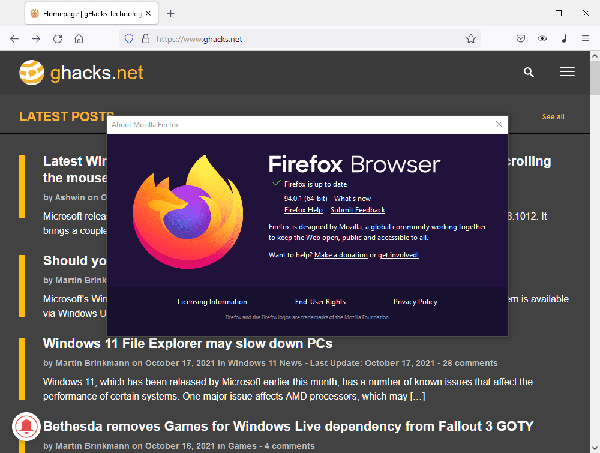The width and height of the screenshot is (600, 453).
Task: Open article Windows 11 File Explorer may slow down PCs
Action: [x=188, y=343]
